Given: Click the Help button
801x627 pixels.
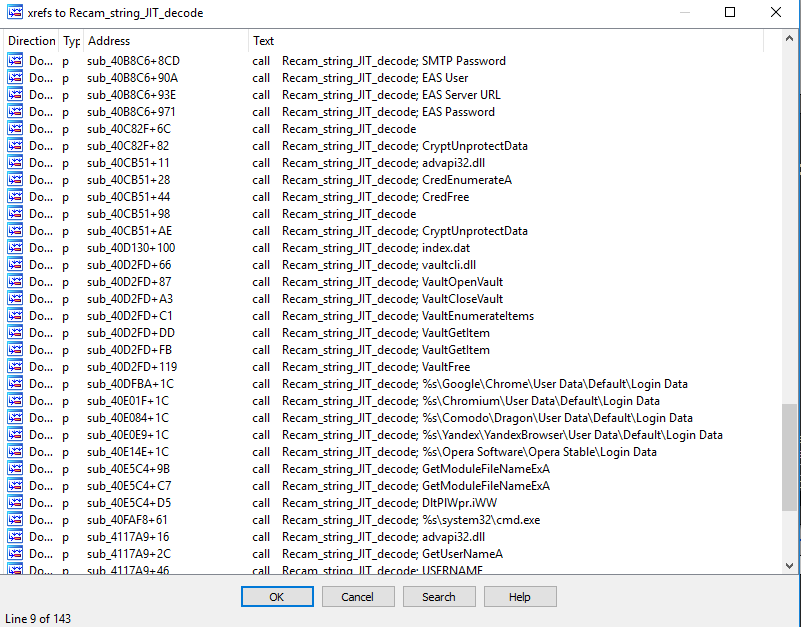Looking at the screenshot, I should (x=520, y=596).
